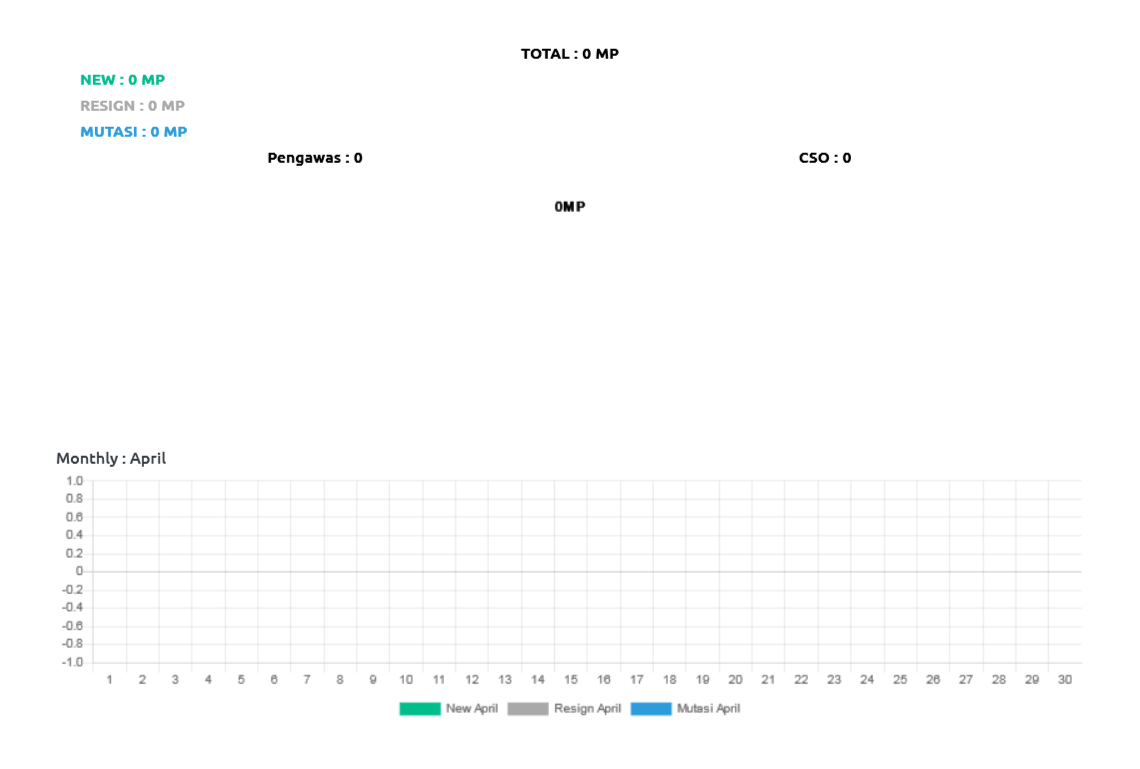This screenshot has width=1140, height=769.
Task: Click the New April legend label
Action: (472, 709)
